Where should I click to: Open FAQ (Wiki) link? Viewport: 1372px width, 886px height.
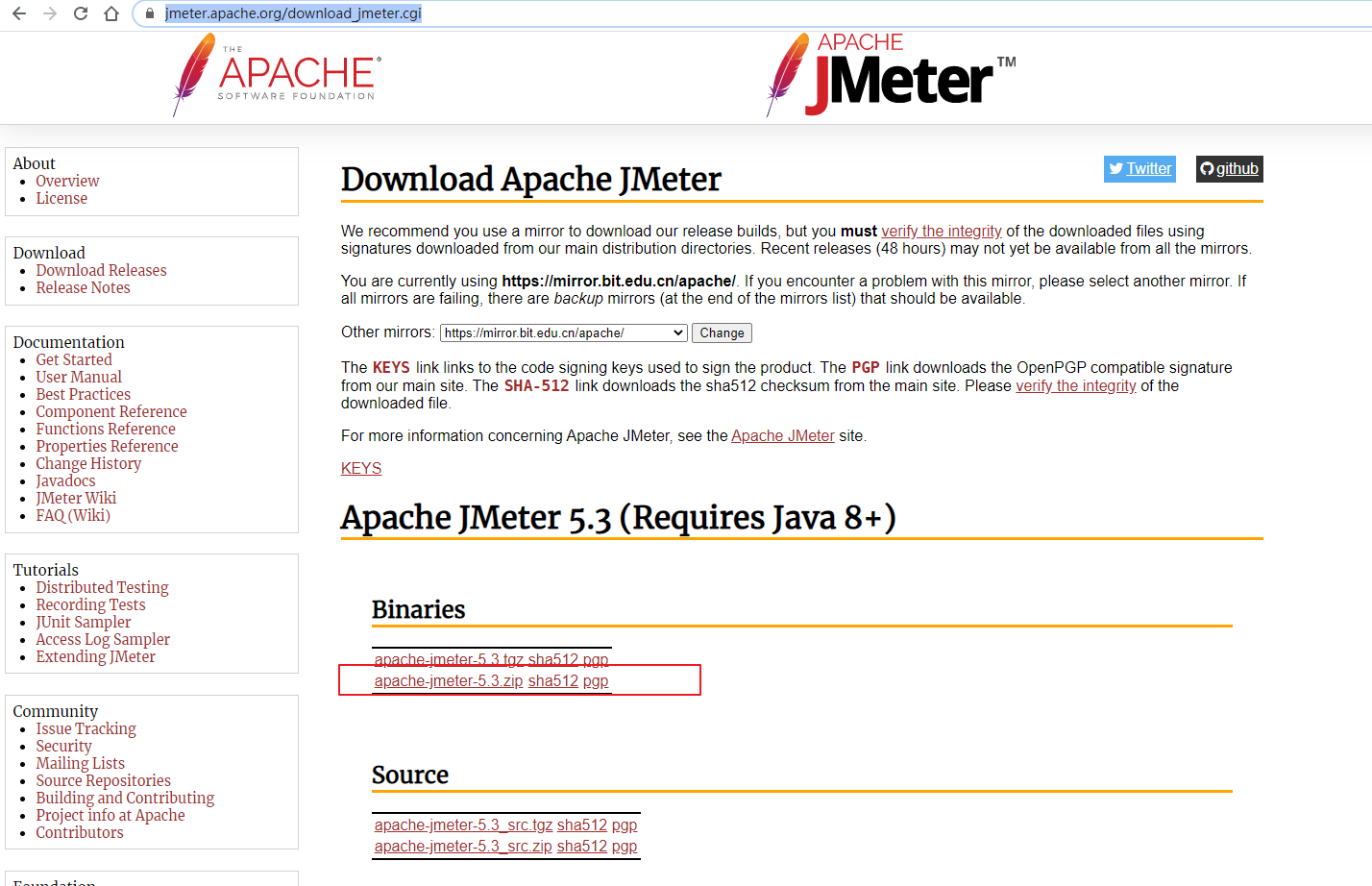click(73, 515)
